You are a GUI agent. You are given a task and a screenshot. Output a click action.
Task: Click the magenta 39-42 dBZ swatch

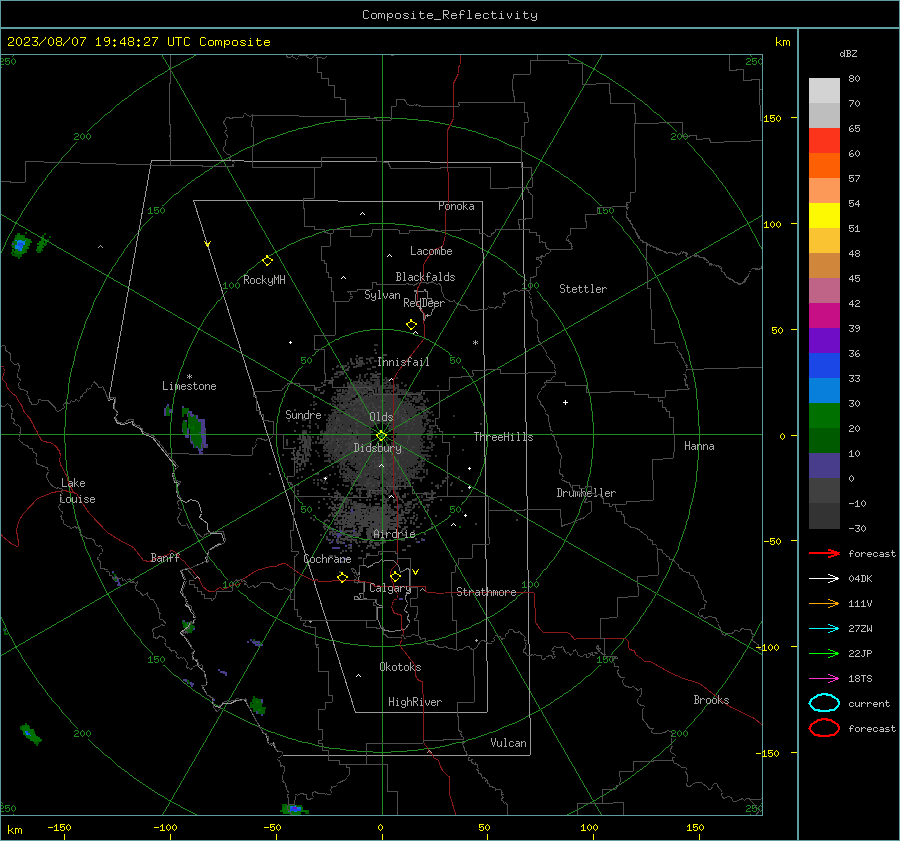pos(824,316)
